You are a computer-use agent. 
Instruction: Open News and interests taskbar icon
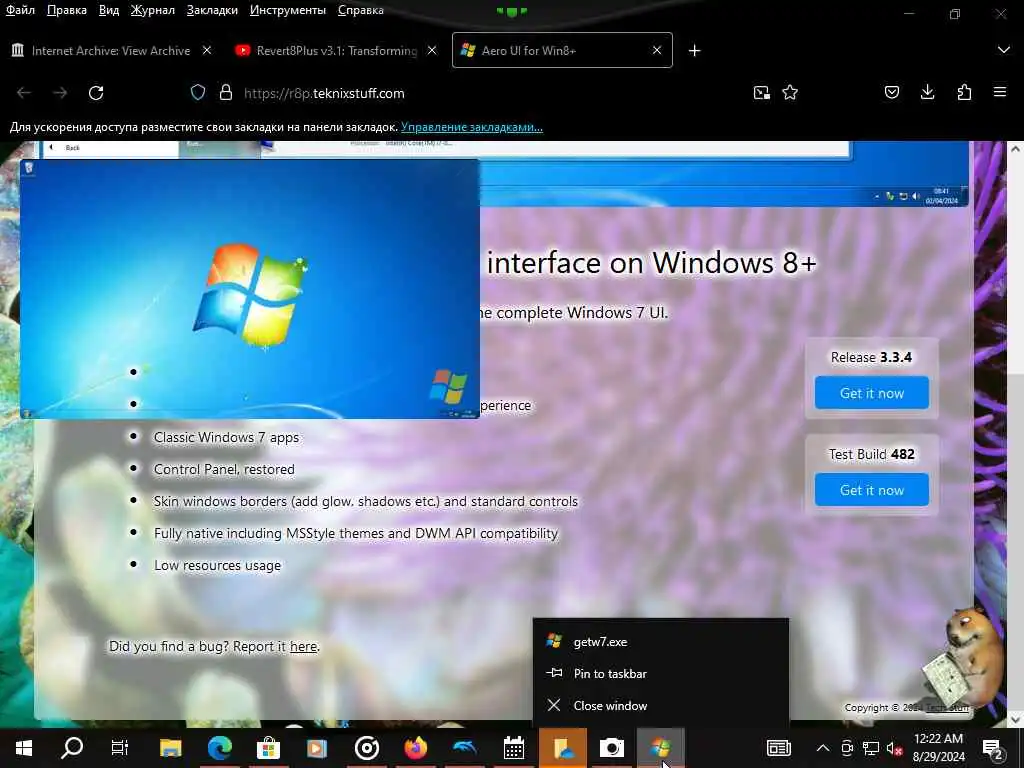pos(778,748)
